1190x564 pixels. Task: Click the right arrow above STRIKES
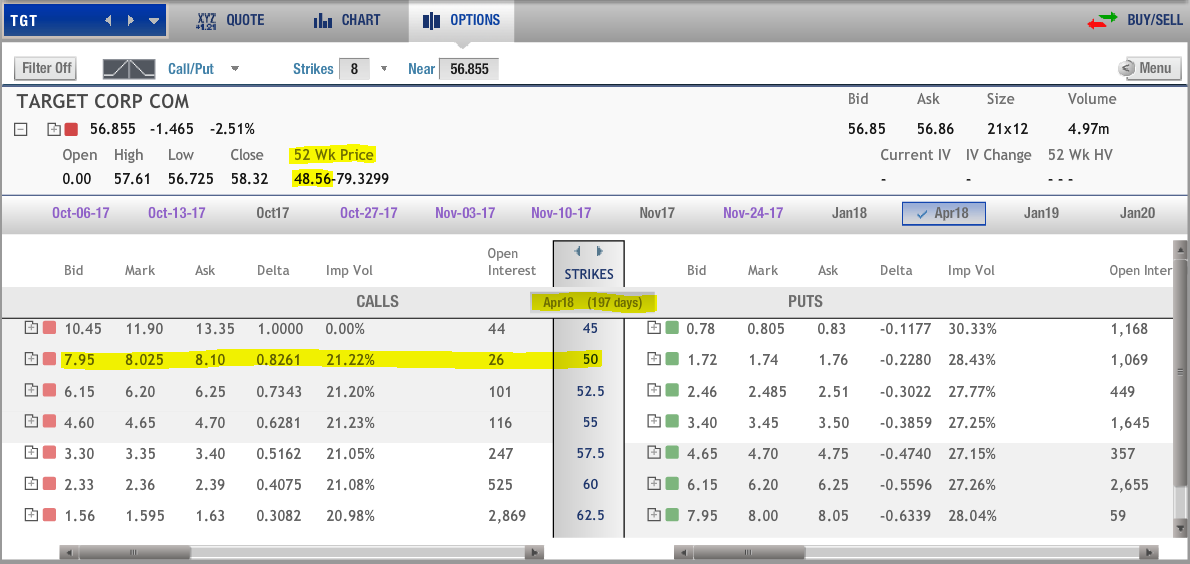point(600,250)
